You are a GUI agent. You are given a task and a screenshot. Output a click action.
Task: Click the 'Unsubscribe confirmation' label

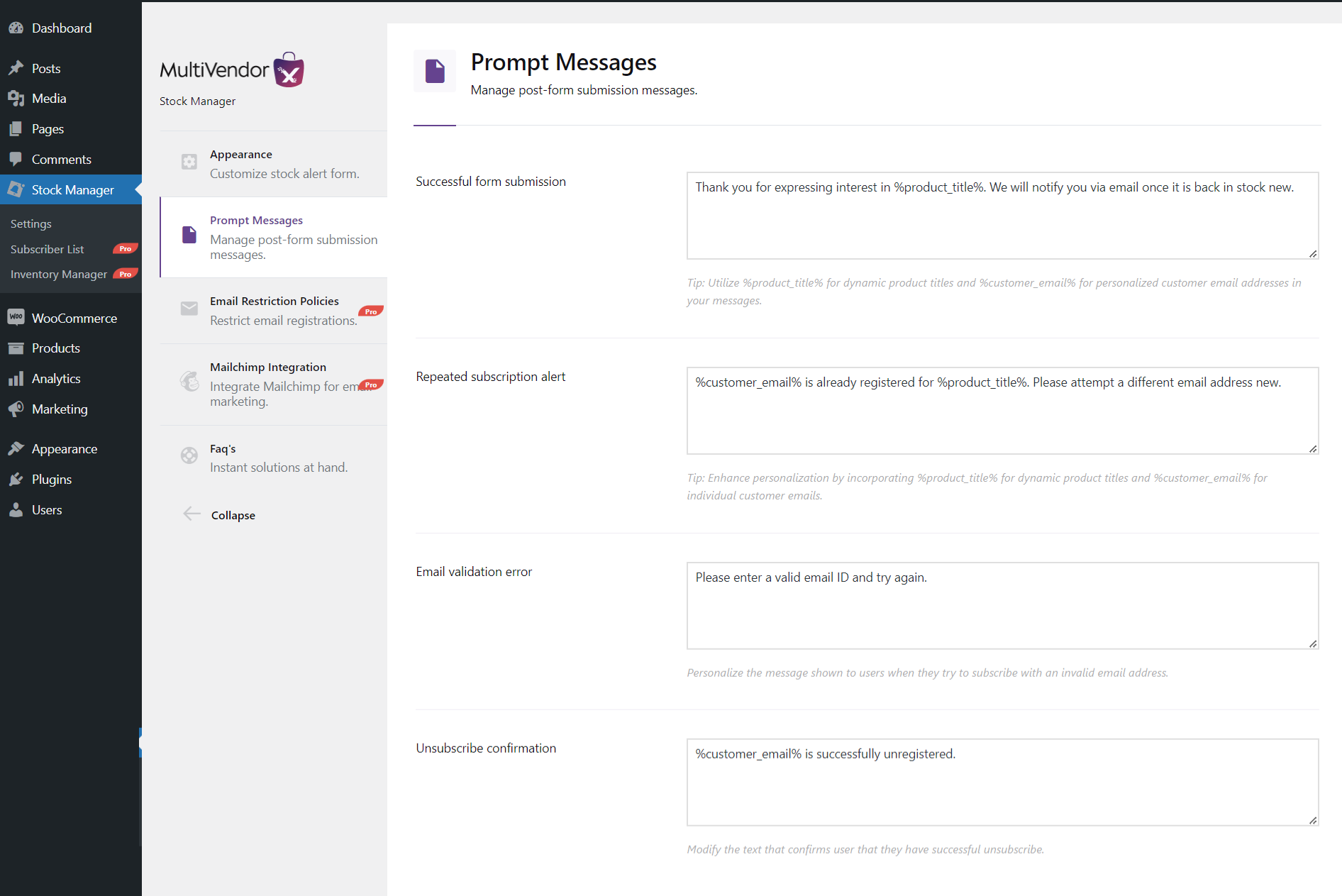486,748
